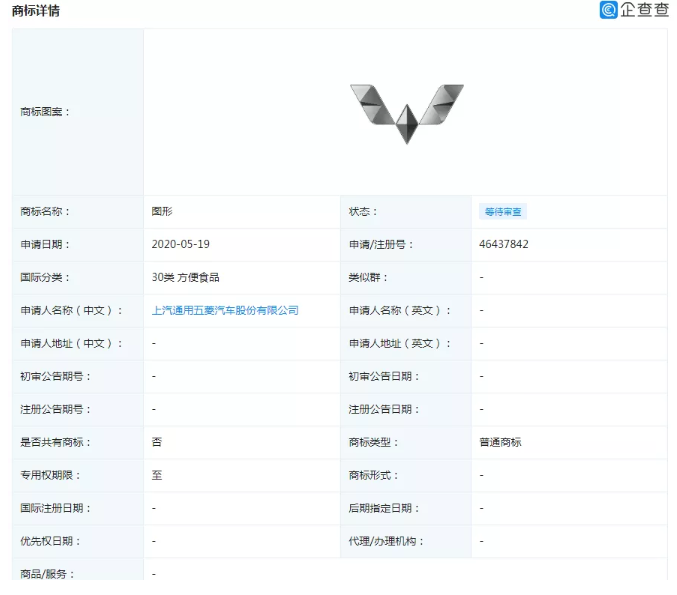Click the 初审公告期号 label
The height and width of the screenshot is (595, 677).
(x=55, y=377)
